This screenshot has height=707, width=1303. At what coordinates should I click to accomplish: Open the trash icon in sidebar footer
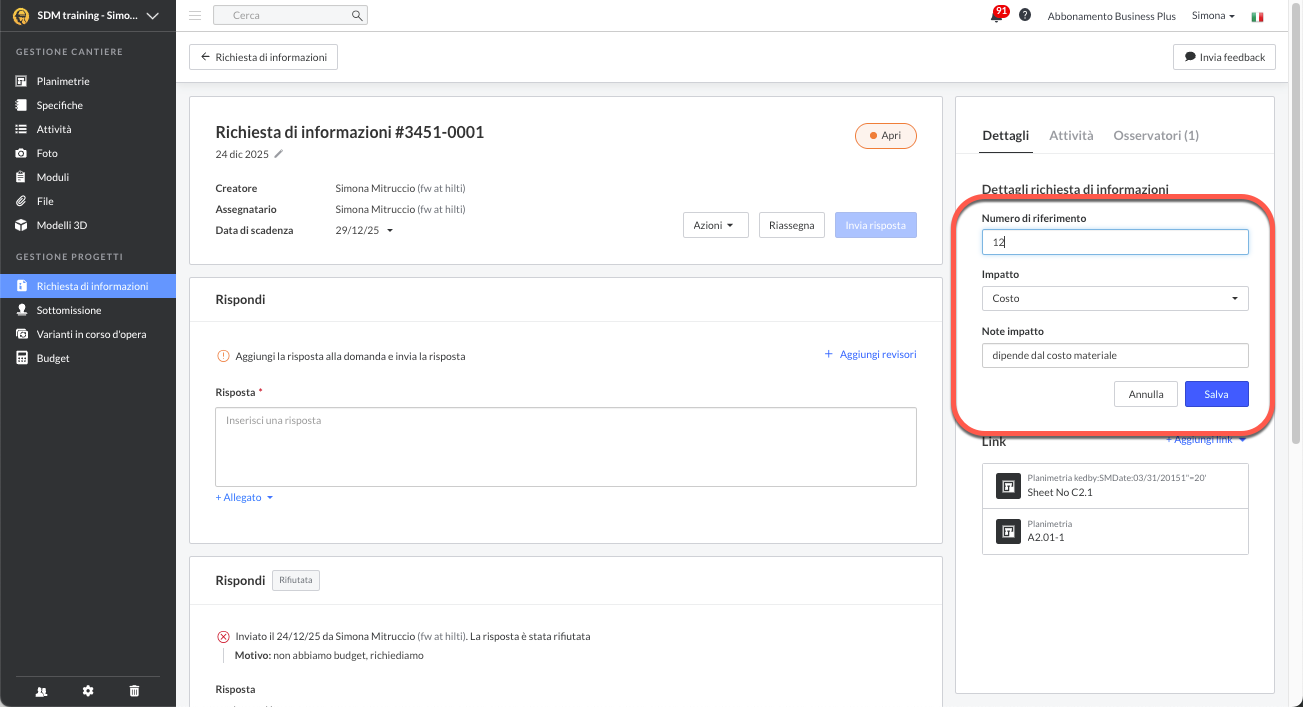(x=135, y=691)
